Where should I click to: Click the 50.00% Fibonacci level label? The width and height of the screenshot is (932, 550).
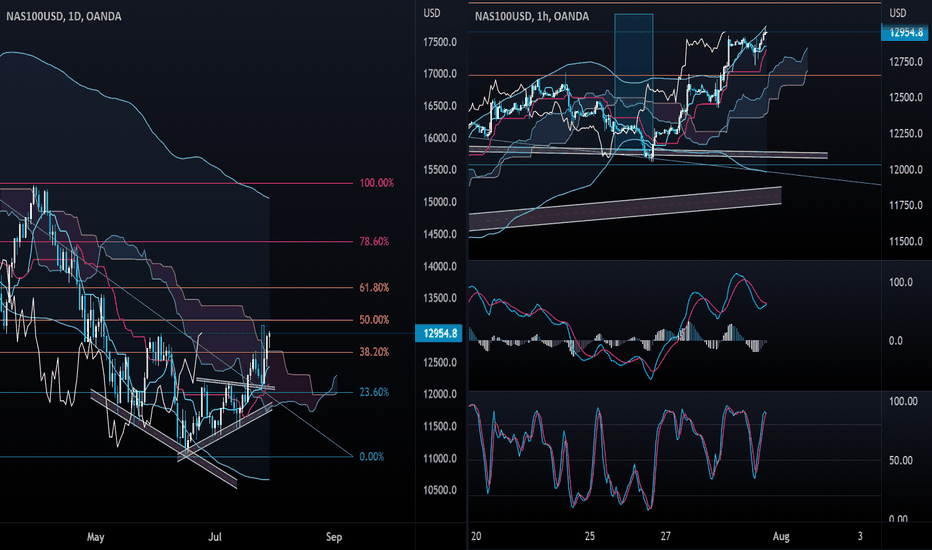coord(374,320)
